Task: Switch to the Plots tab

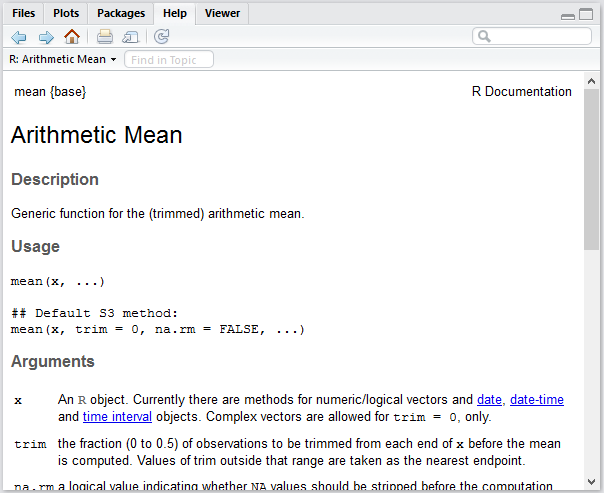Action: click(x=66, y=13)
